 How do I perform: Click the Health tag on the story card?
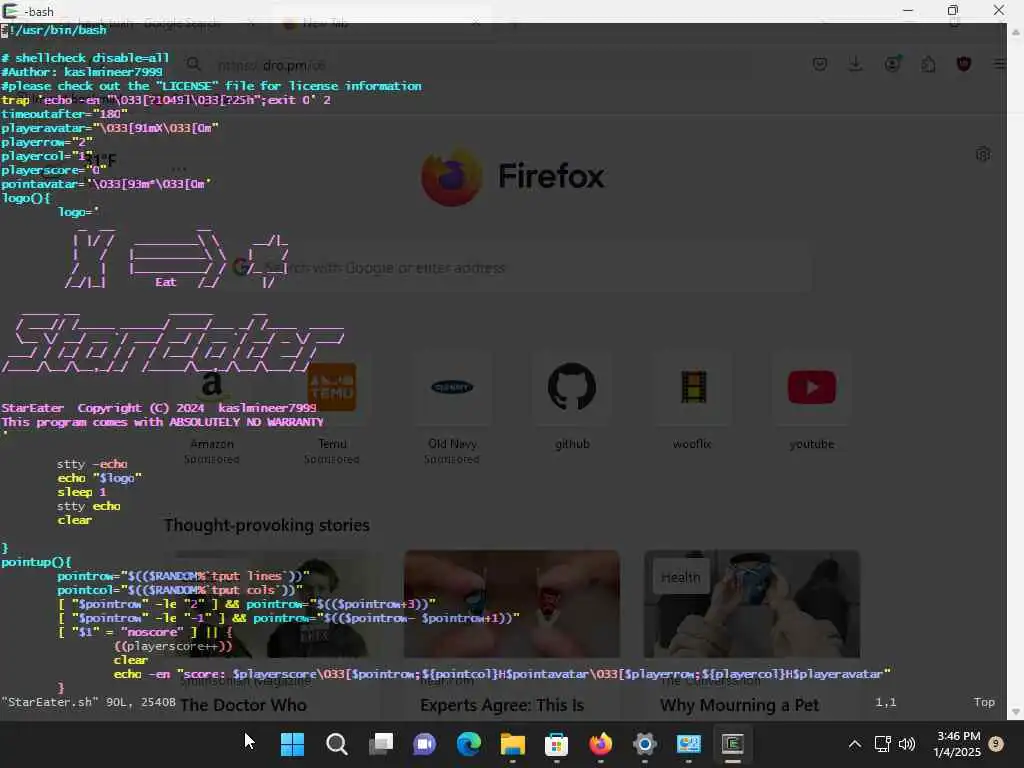(680, 577)
